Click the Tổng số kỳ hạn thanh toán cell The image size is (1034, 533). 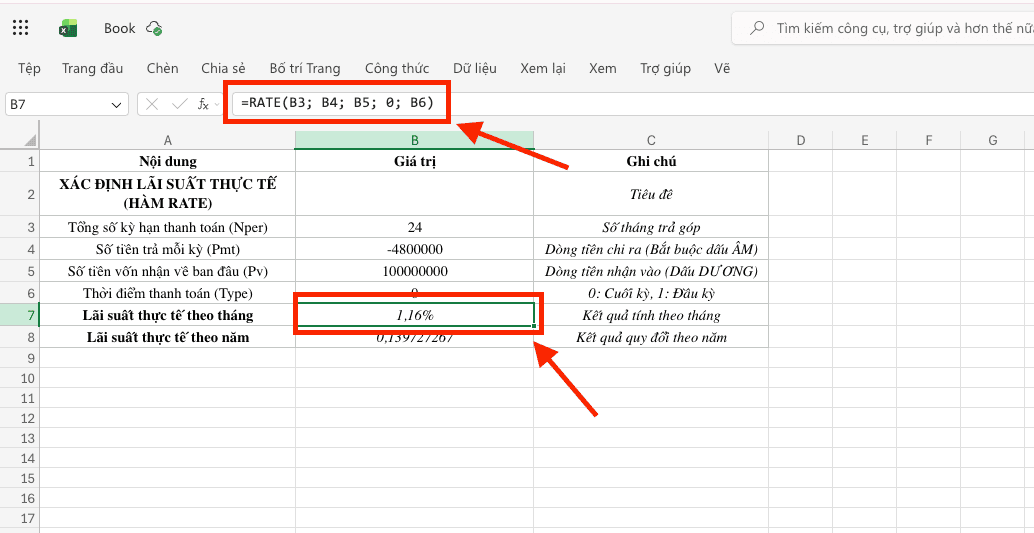(x=167, y=227)
